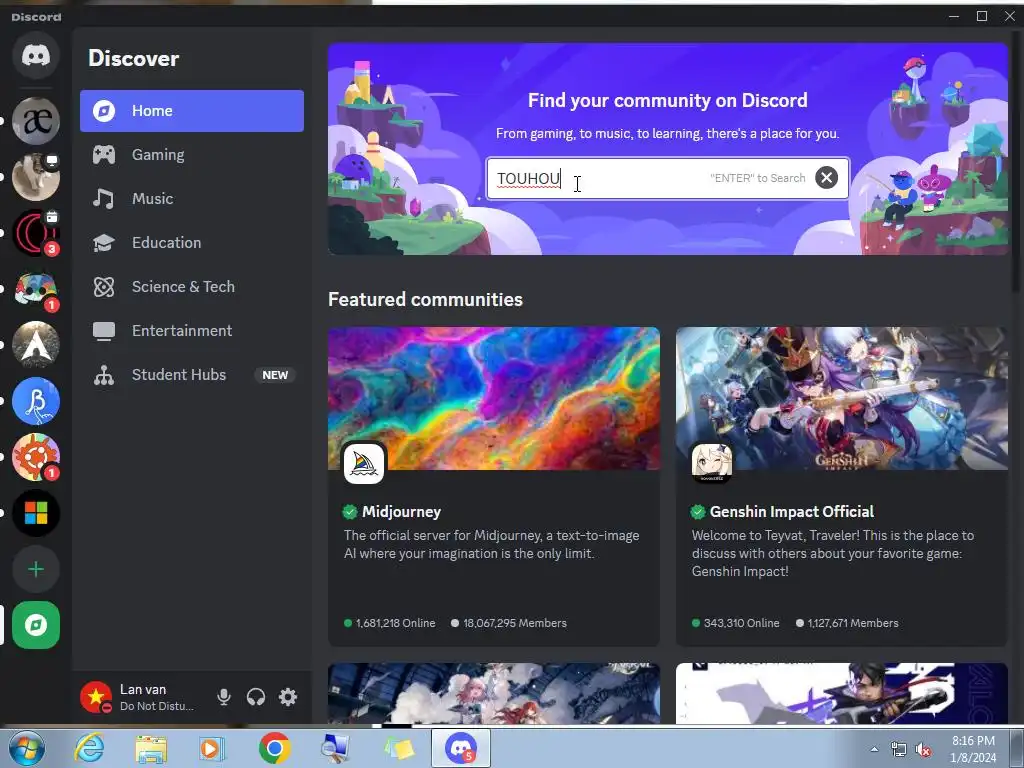Screen dimensions: 1024x768
Task: Open the bottom-right Valorant-style community card
Action: (842, 694)
